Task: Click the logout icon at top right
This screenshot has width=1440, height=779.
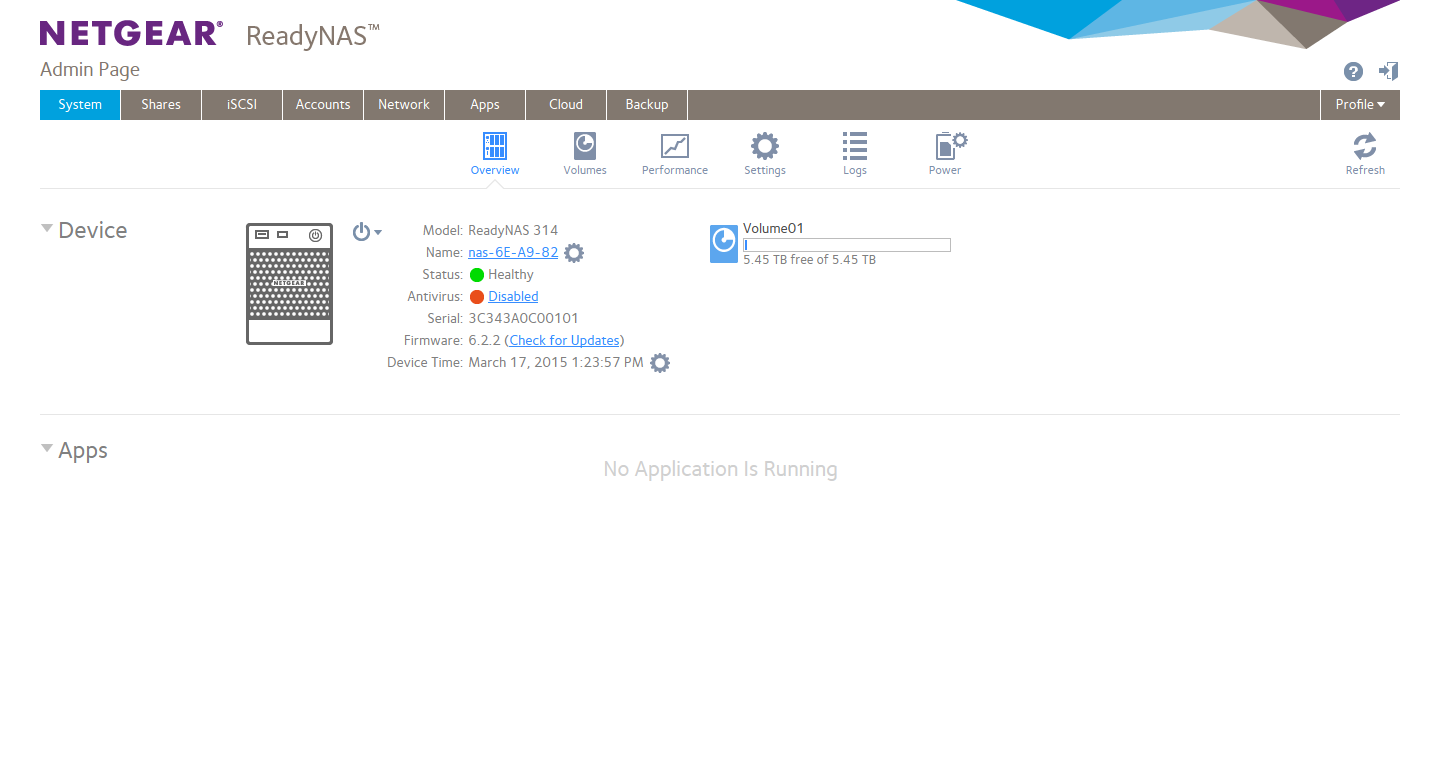Action: (x=1388, y=71)
